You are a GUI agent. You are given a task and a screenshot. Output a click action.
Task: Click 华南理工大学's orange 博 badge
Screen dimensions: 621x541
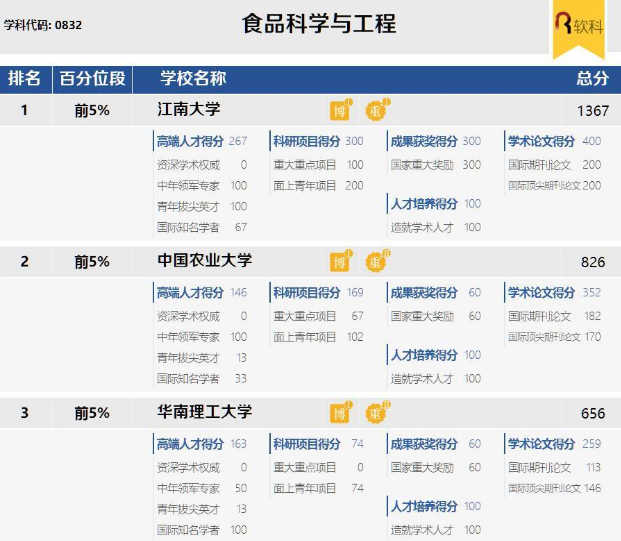click(x=340, y=413)
